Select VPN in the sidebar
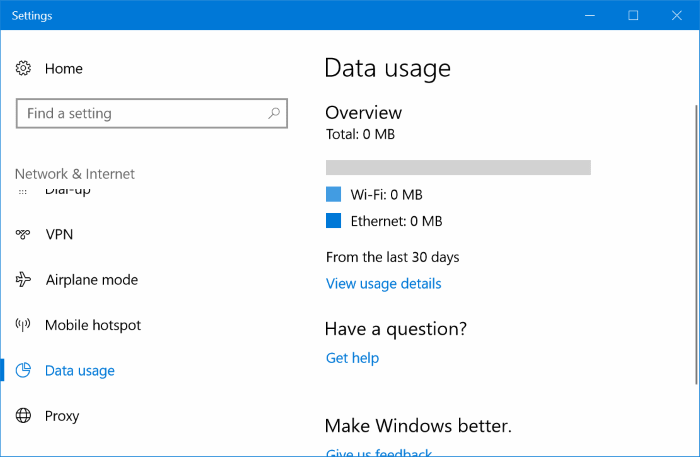Screen dimensions: 700x457 (x=59, y=234)
